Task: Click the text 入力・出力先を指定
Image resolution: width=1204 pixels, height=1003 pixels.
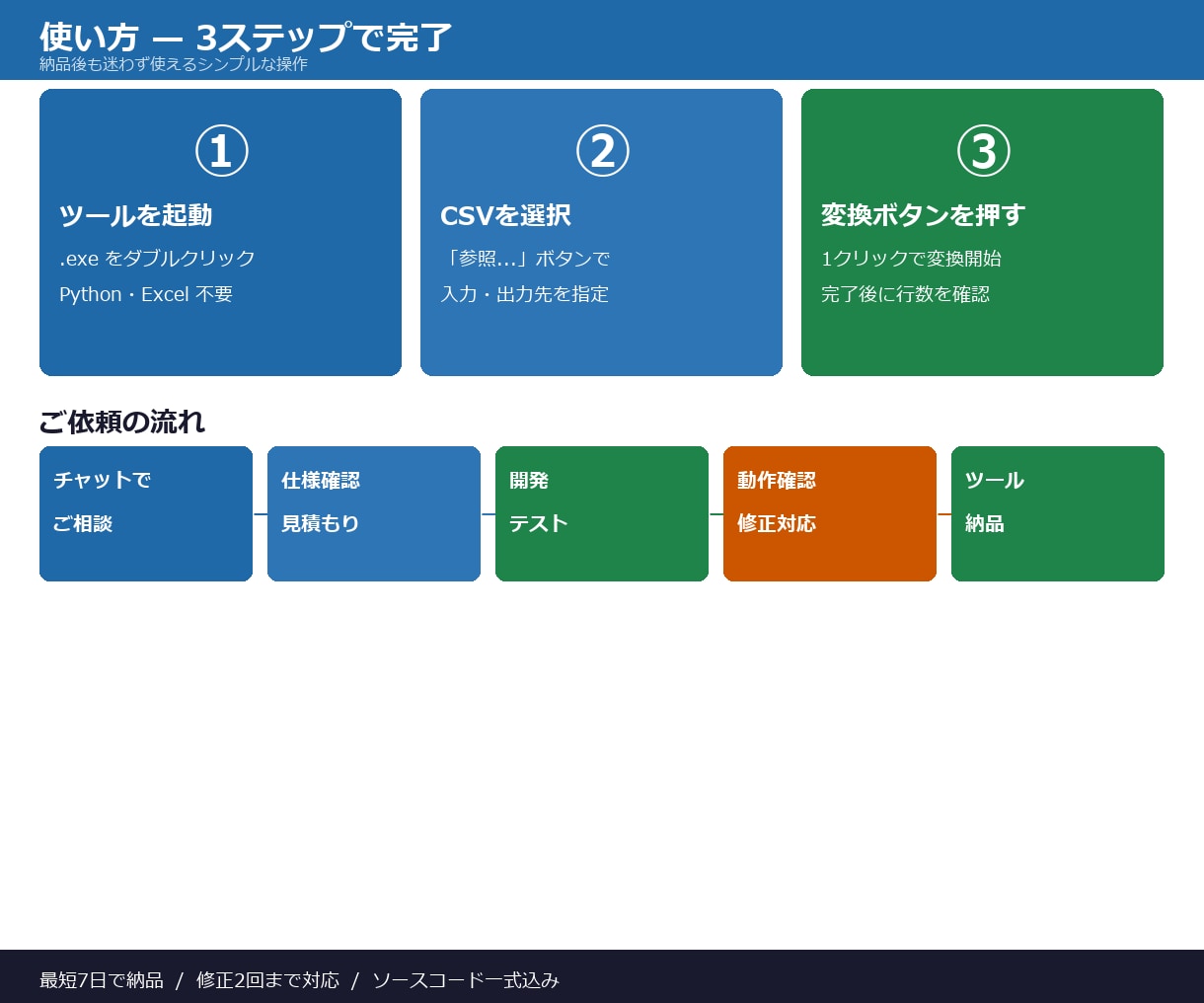Action: point(524,294)
